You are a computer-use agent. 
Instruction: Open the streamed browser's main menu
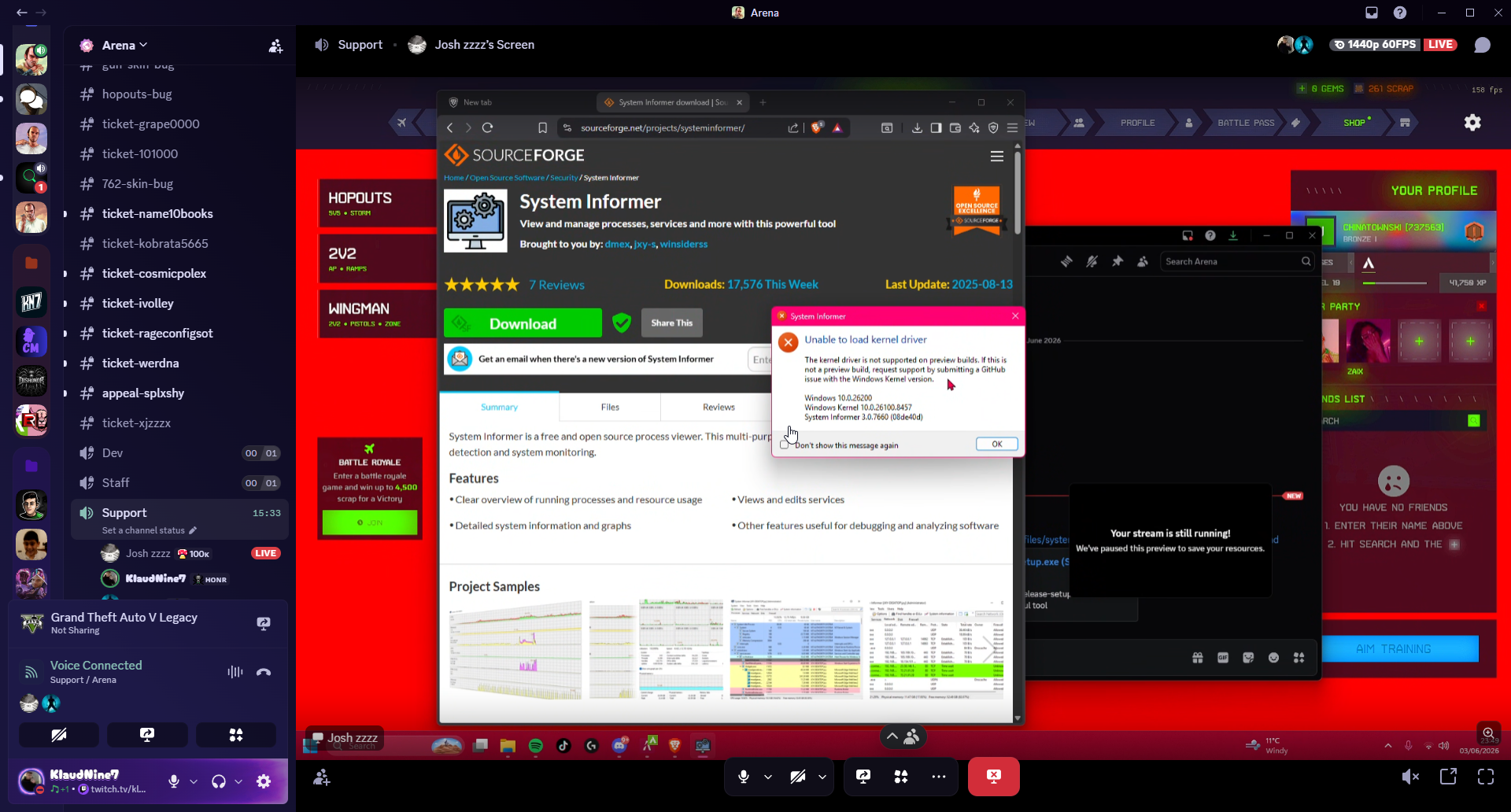pos(1013,127)
